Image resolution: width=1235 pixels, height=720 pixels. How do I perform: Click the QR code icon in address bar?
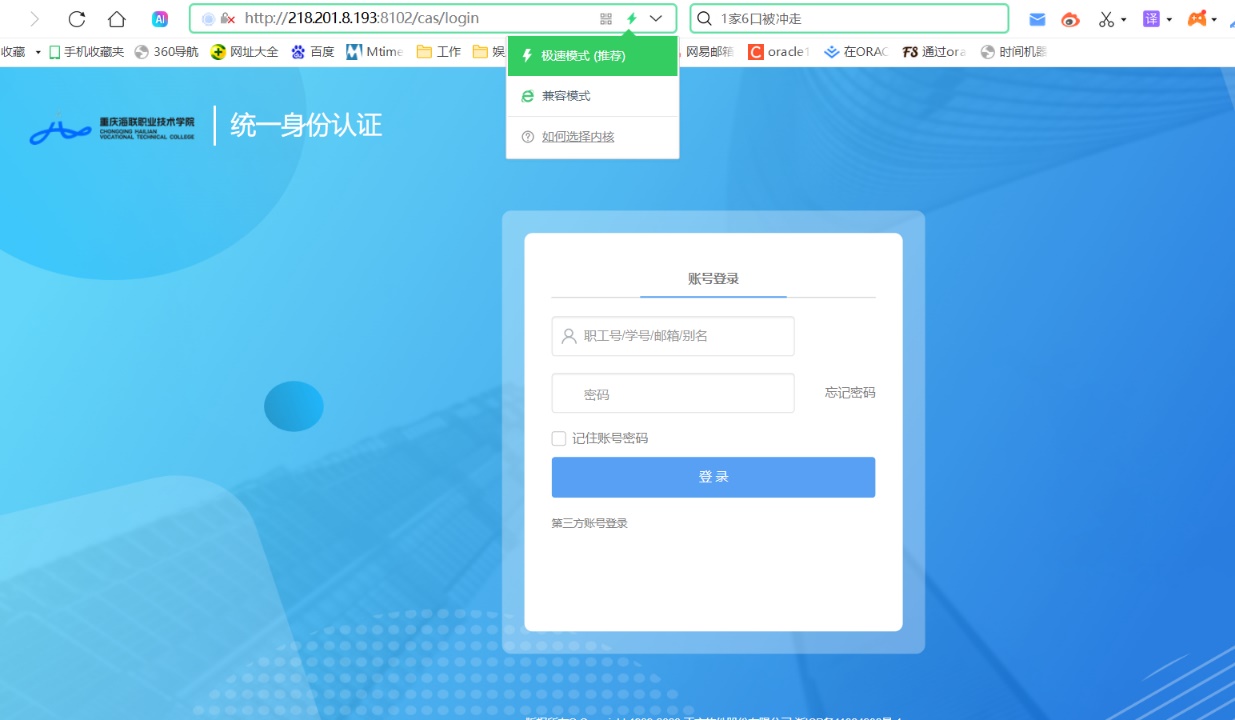pyautogui.click(x=606, y=19)
